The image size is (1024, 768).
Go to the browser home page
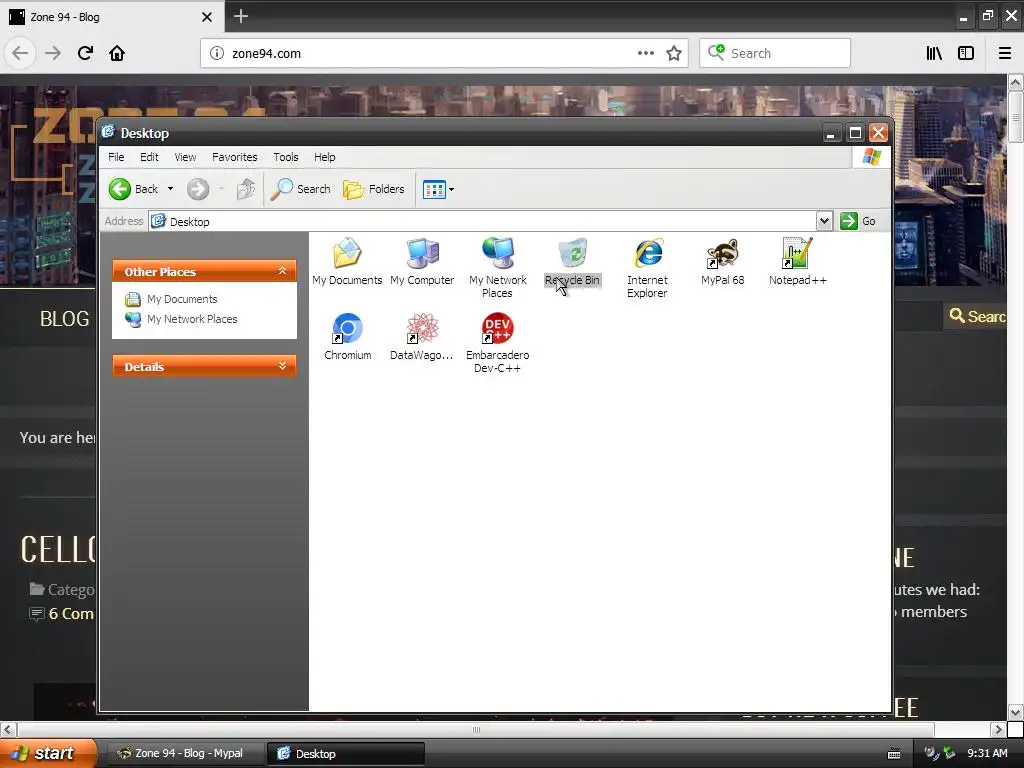(117, 53)
